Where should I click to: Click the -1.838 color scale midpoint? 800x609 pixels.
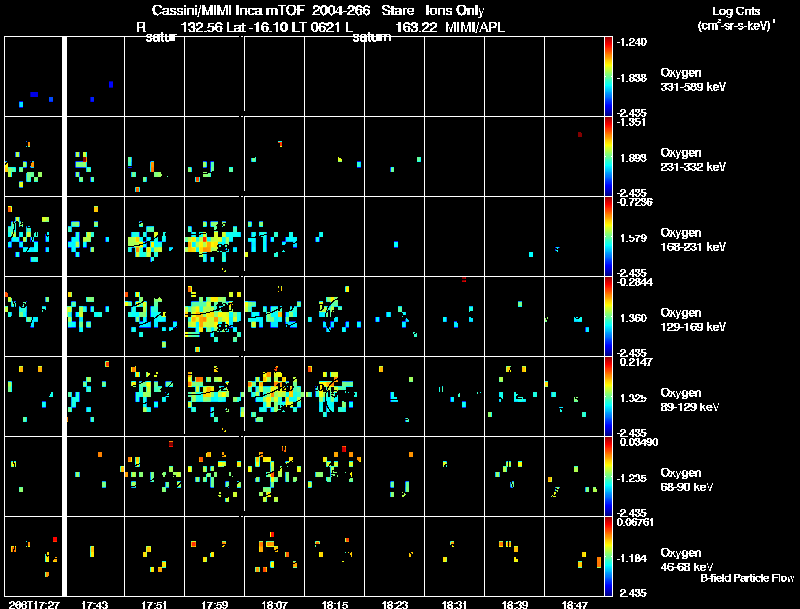(632, 78)
